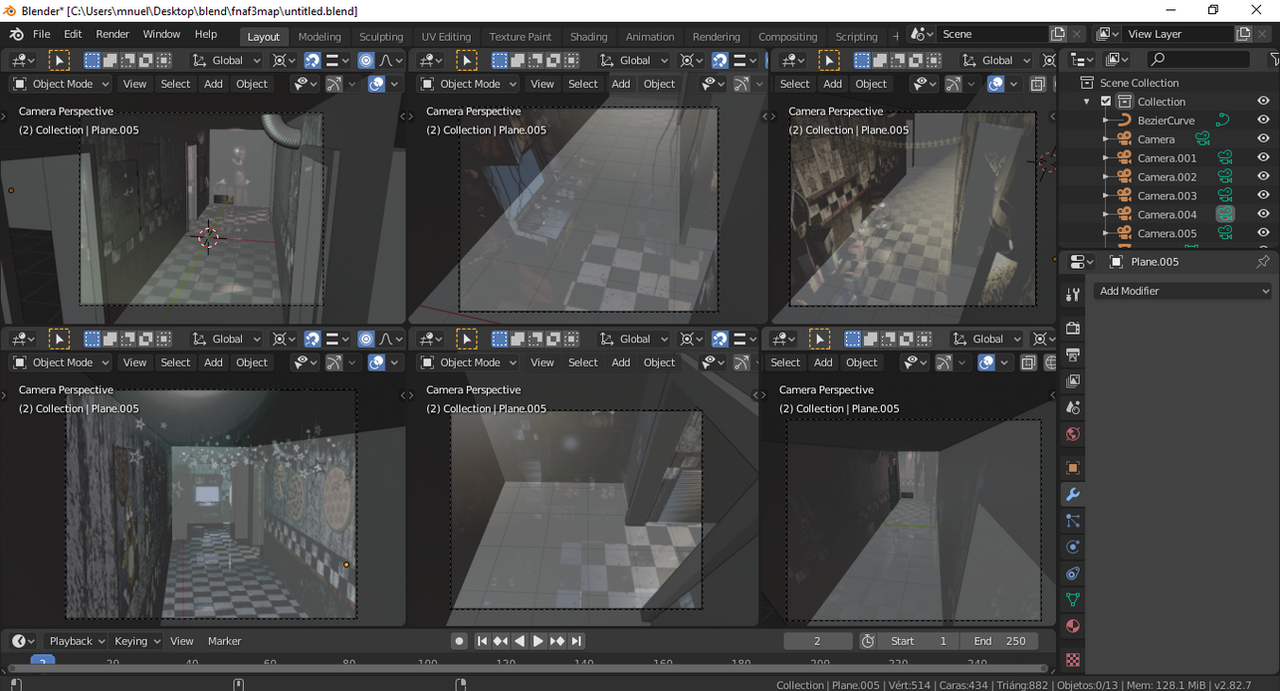1280x691 pixels.
Task: Play the animation in reverse
Action: tap(520, 641)
